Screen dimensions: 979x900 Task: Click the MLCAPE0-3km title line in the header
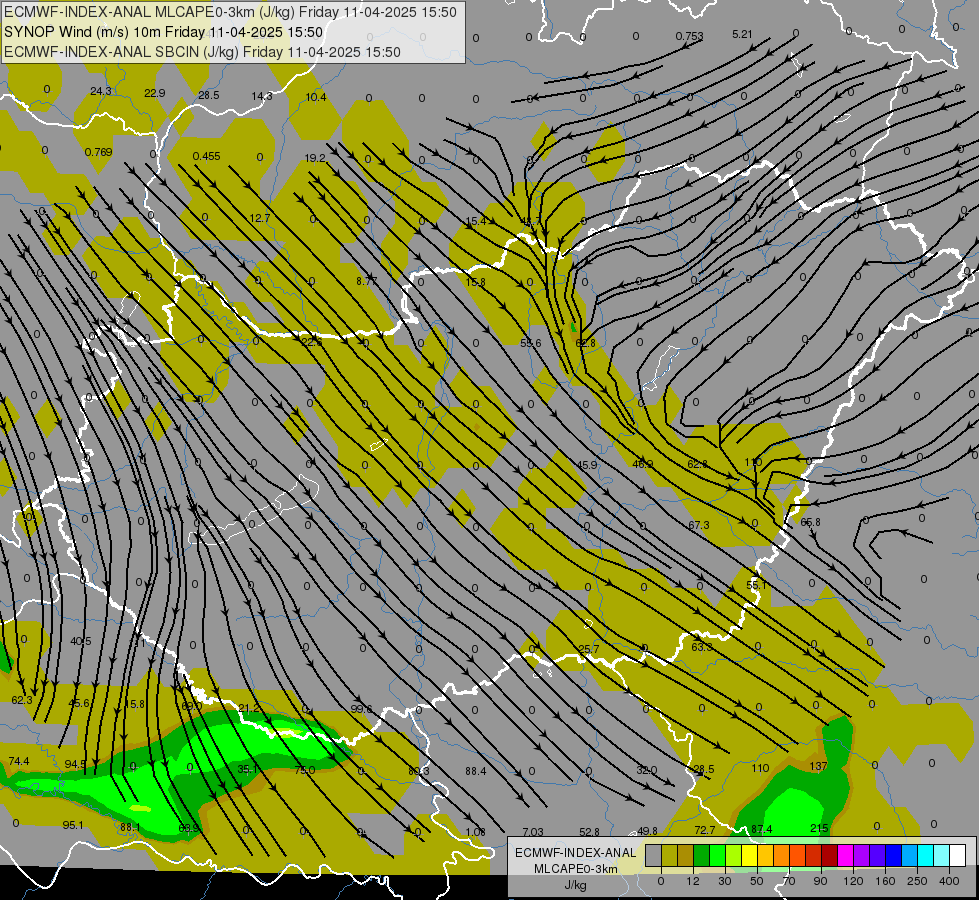[x=230, y=12]
